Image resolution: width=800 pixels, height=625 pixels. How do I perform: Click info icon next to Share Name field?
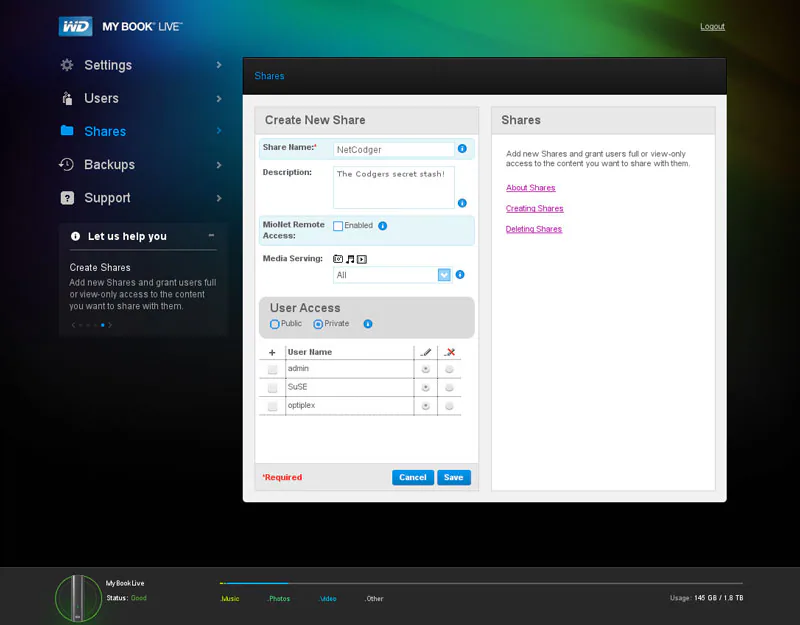462,148
